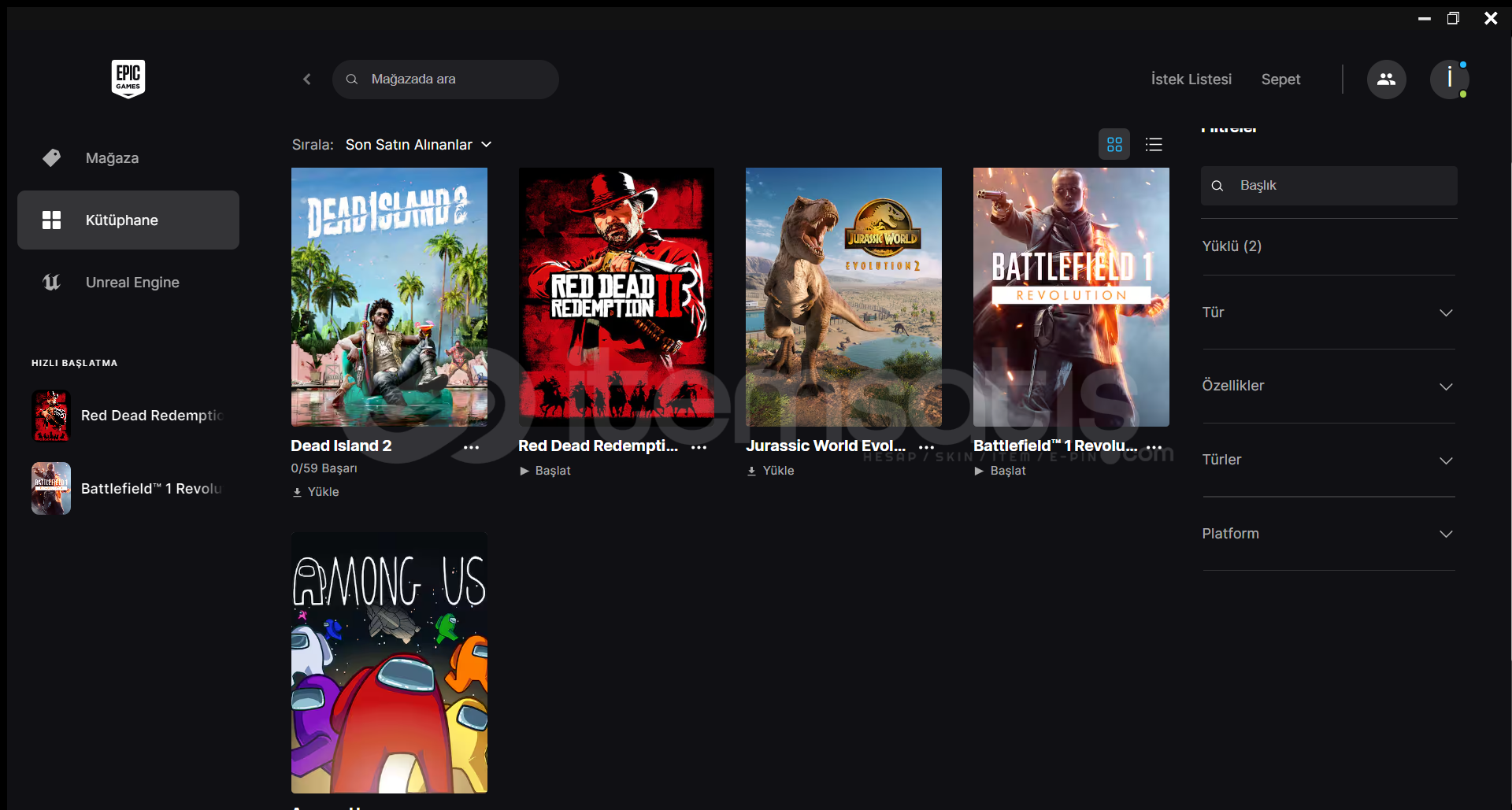Switch to grid view

coord(1114,144)
